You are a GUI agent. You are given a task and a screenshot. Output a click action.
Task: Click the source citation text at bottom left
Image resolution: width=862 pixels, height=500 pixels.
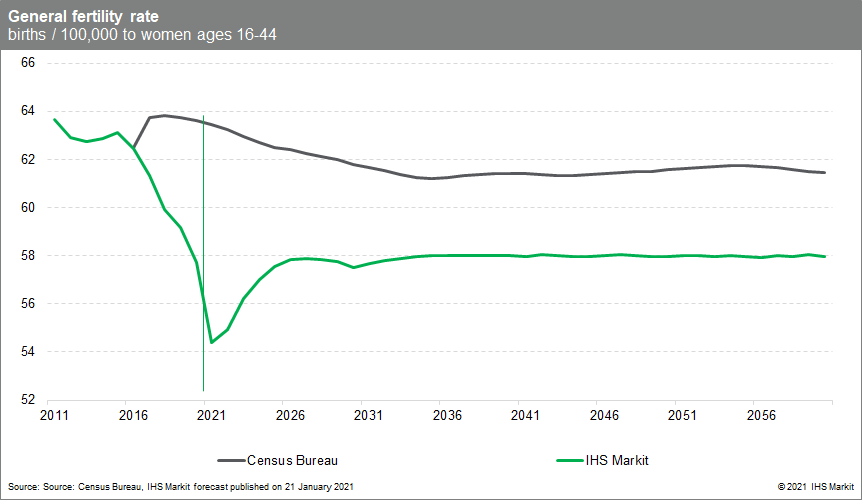(x=180, y=485)
